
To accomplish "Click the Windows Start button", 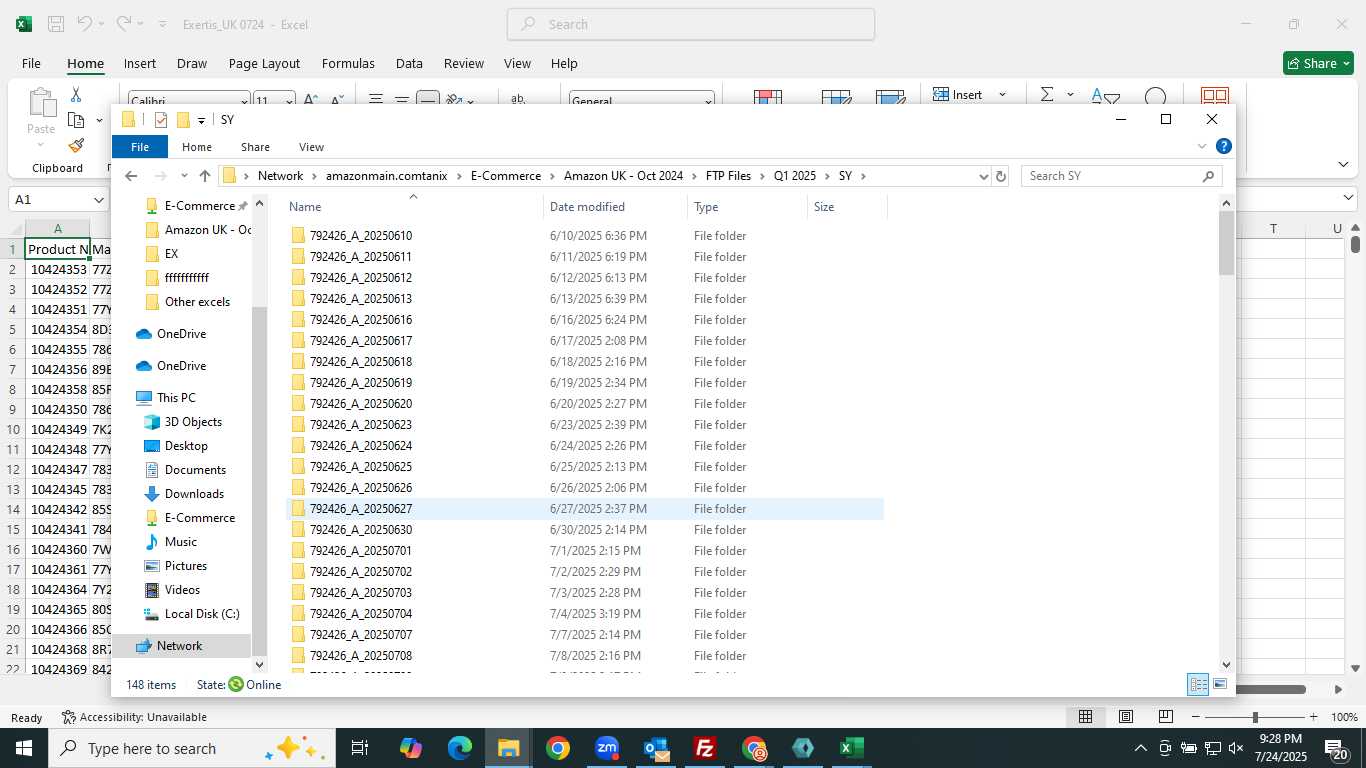I will point(24,748).
